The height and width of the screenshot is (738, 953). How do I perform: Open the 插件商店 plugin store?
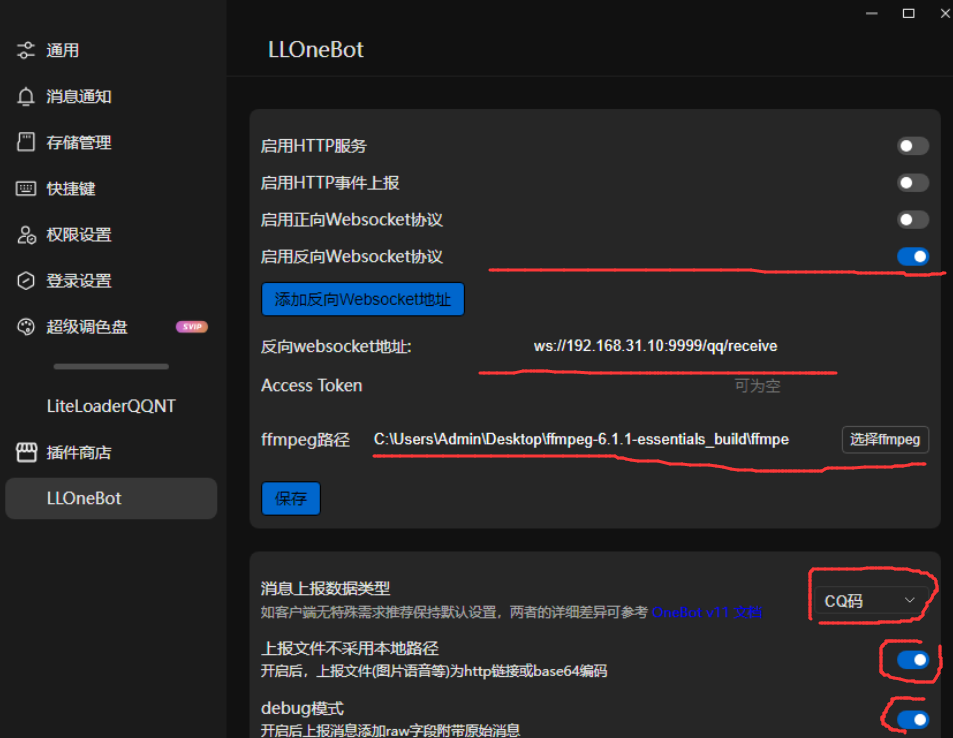[80, 451]
